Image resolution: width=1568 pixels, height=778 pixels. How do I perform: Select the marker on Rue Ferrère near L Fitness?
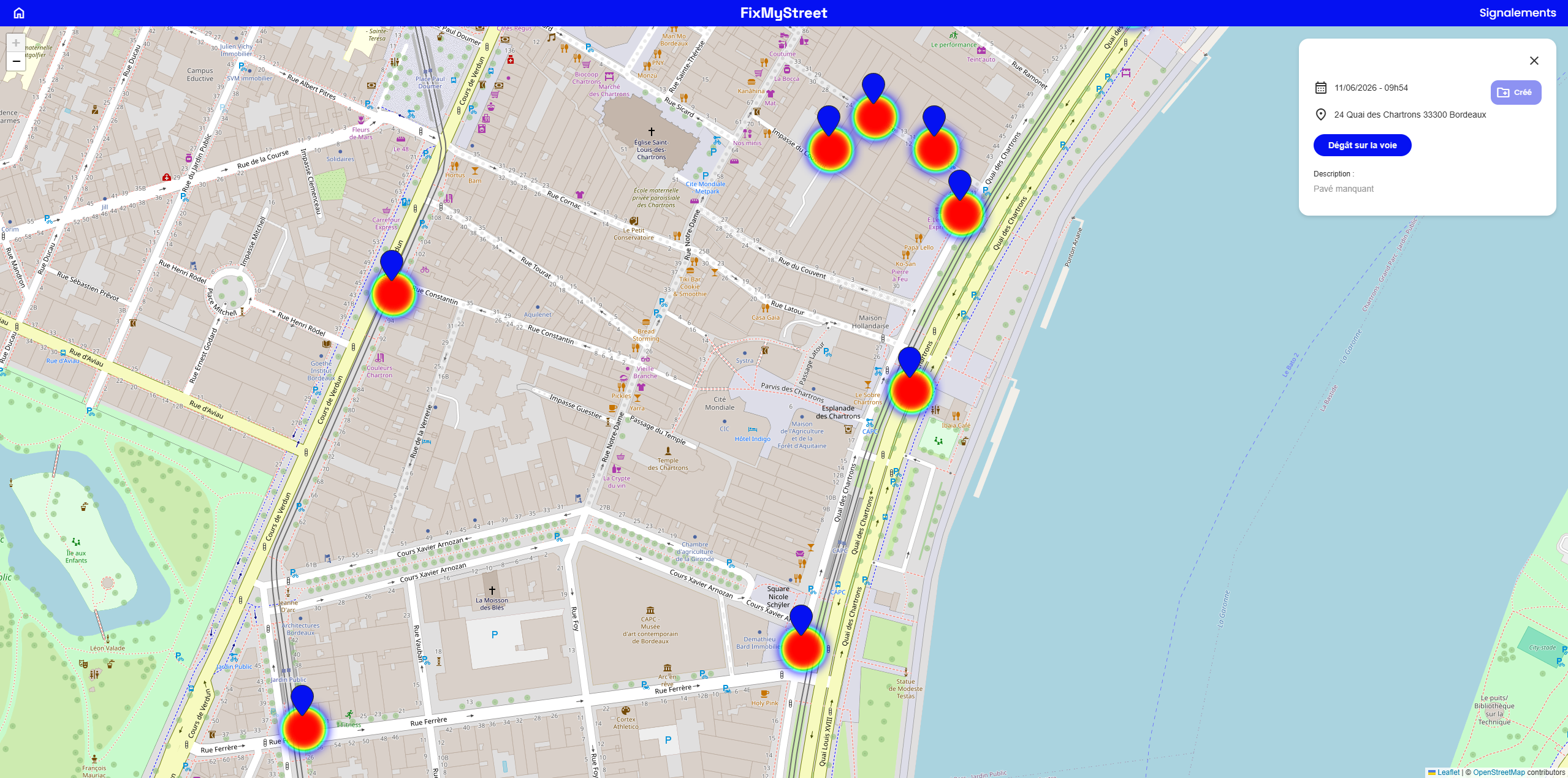302,700
